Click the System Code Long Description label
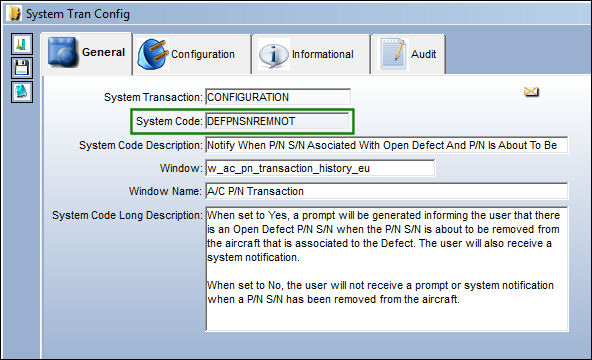The width and height of the screenshot is (592, 360). 127,215
